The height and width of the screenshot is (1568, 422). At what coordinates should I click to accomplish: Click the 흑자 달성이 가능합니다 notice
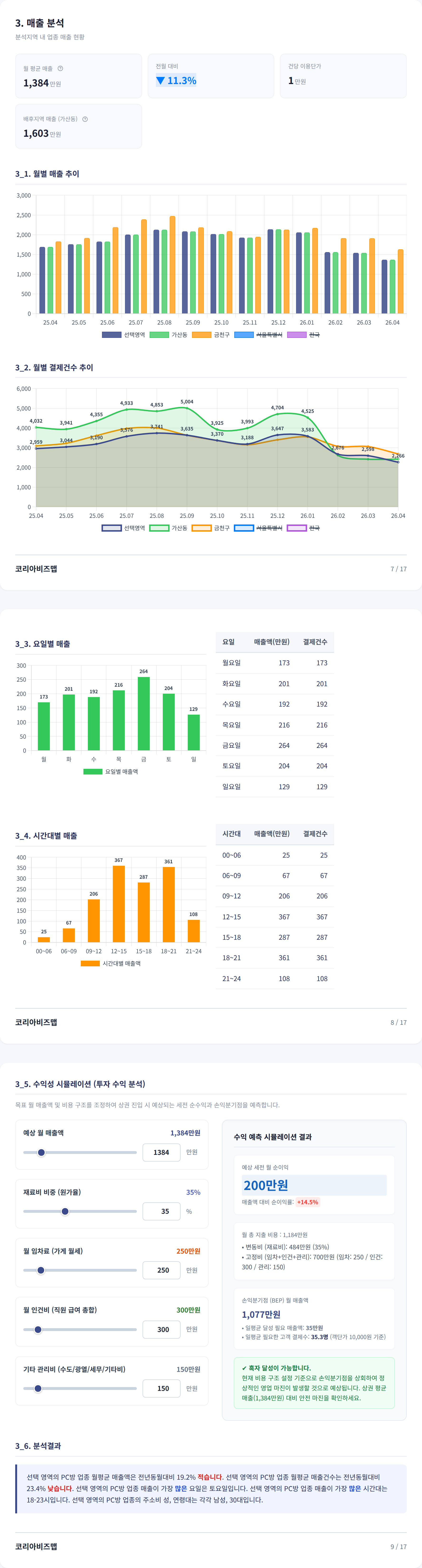(x=314, y=1383)
